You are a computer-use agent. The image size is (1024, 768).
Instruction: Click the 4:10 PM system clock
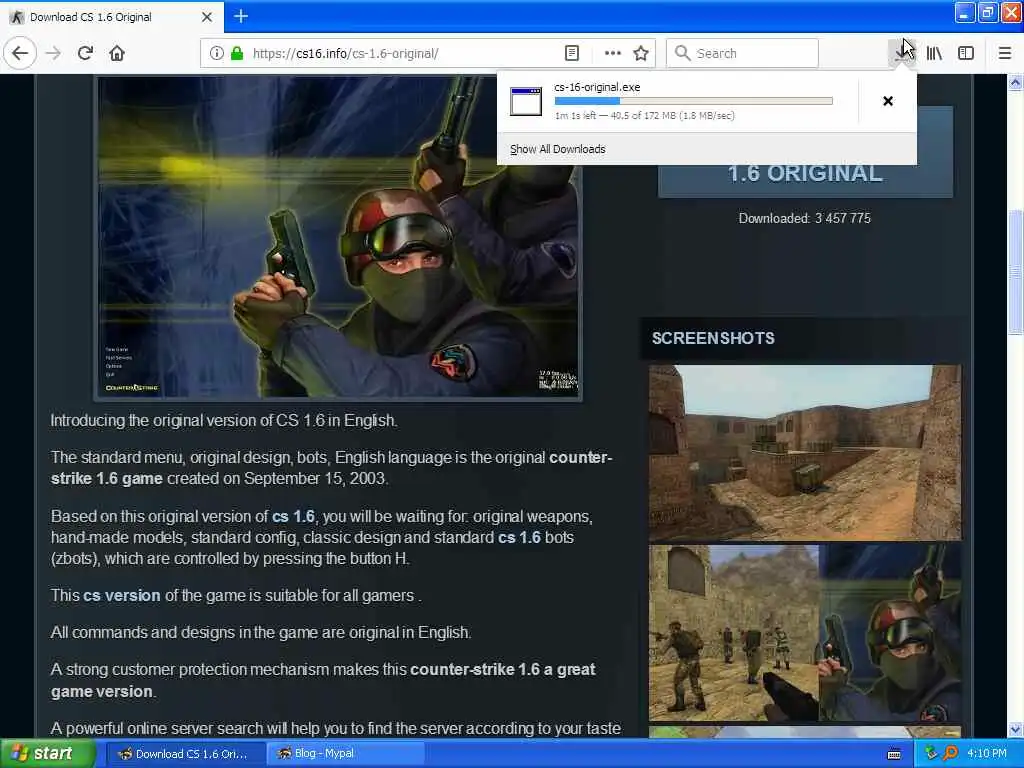click(x=987, y=754)
